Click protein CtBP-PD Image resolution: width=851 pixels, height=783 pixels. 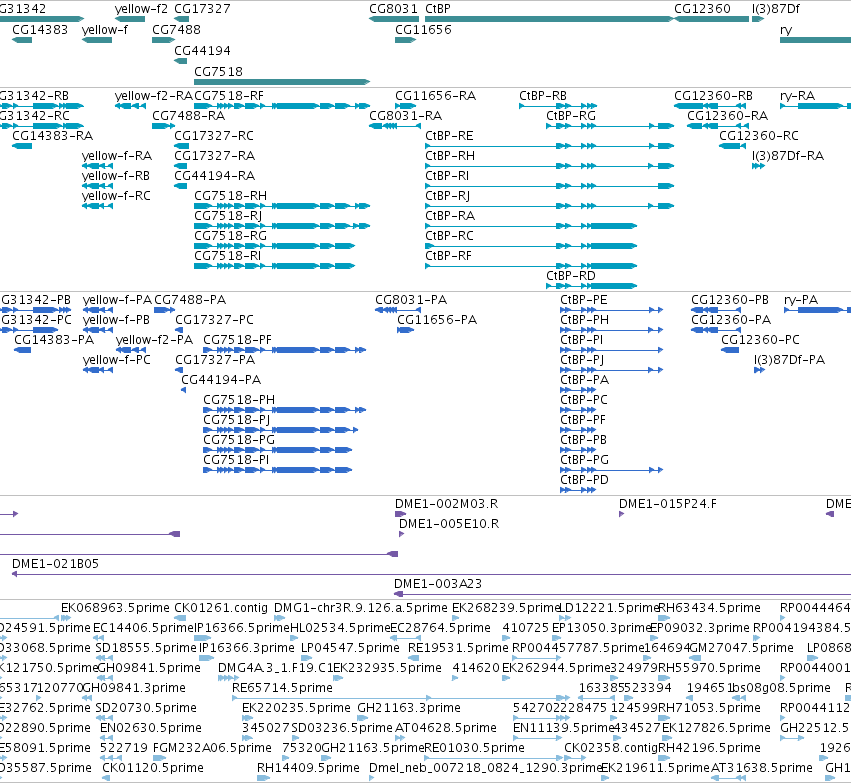pyautogui.click(x=585, y=480)
